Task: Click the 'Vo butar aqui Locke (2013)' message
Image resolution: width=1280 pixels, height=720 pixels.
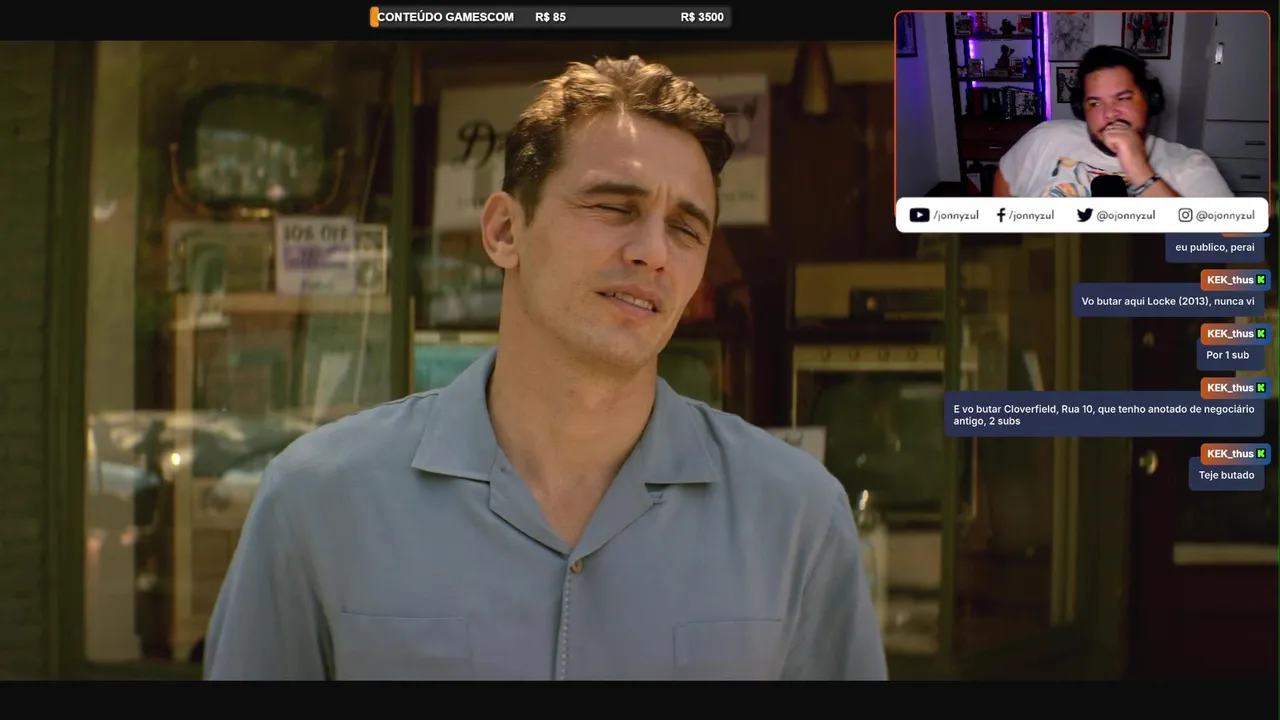Action: coord(1168,301)
